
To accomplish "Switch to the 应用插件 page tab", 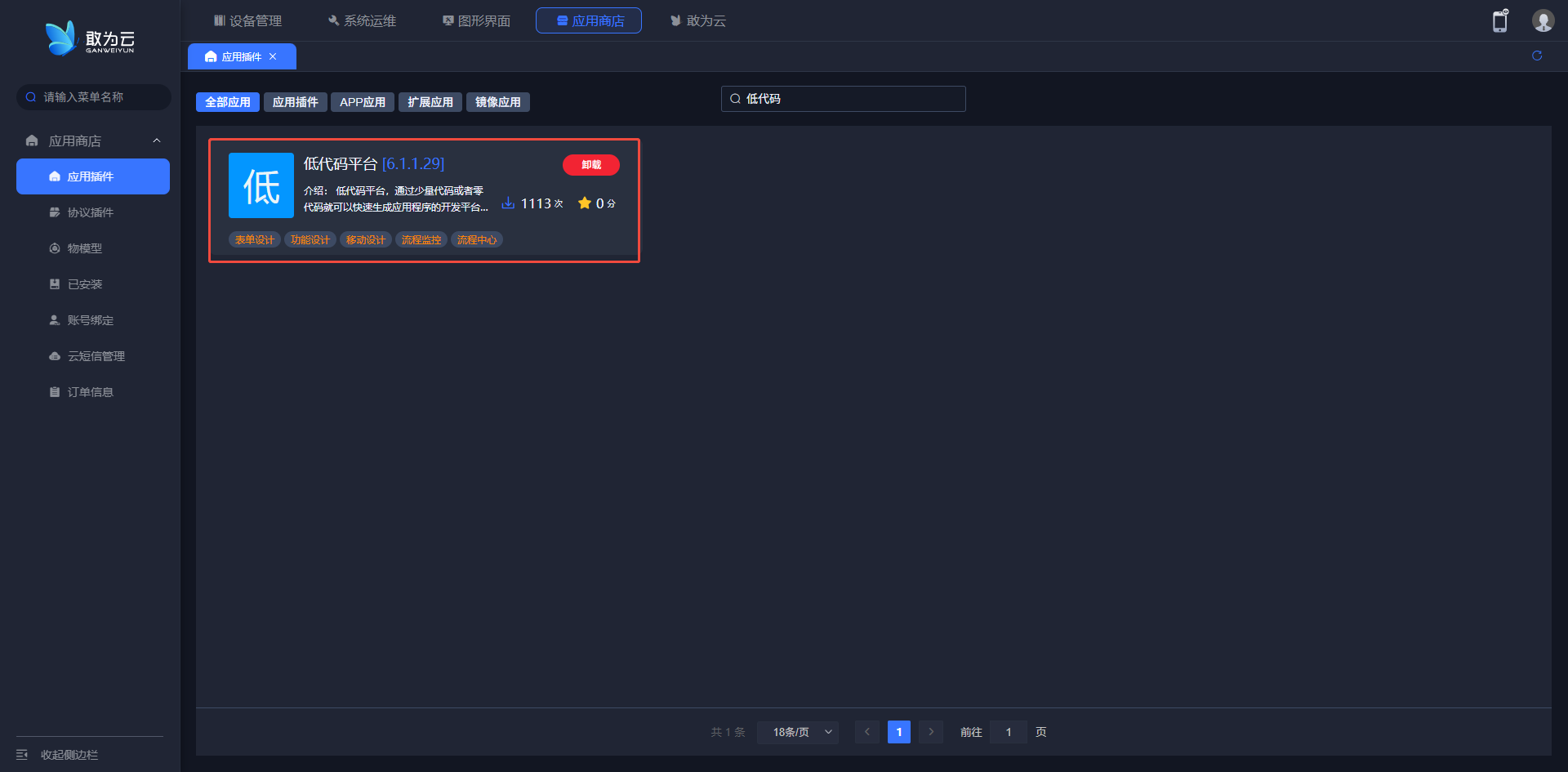I will (242, 56).
